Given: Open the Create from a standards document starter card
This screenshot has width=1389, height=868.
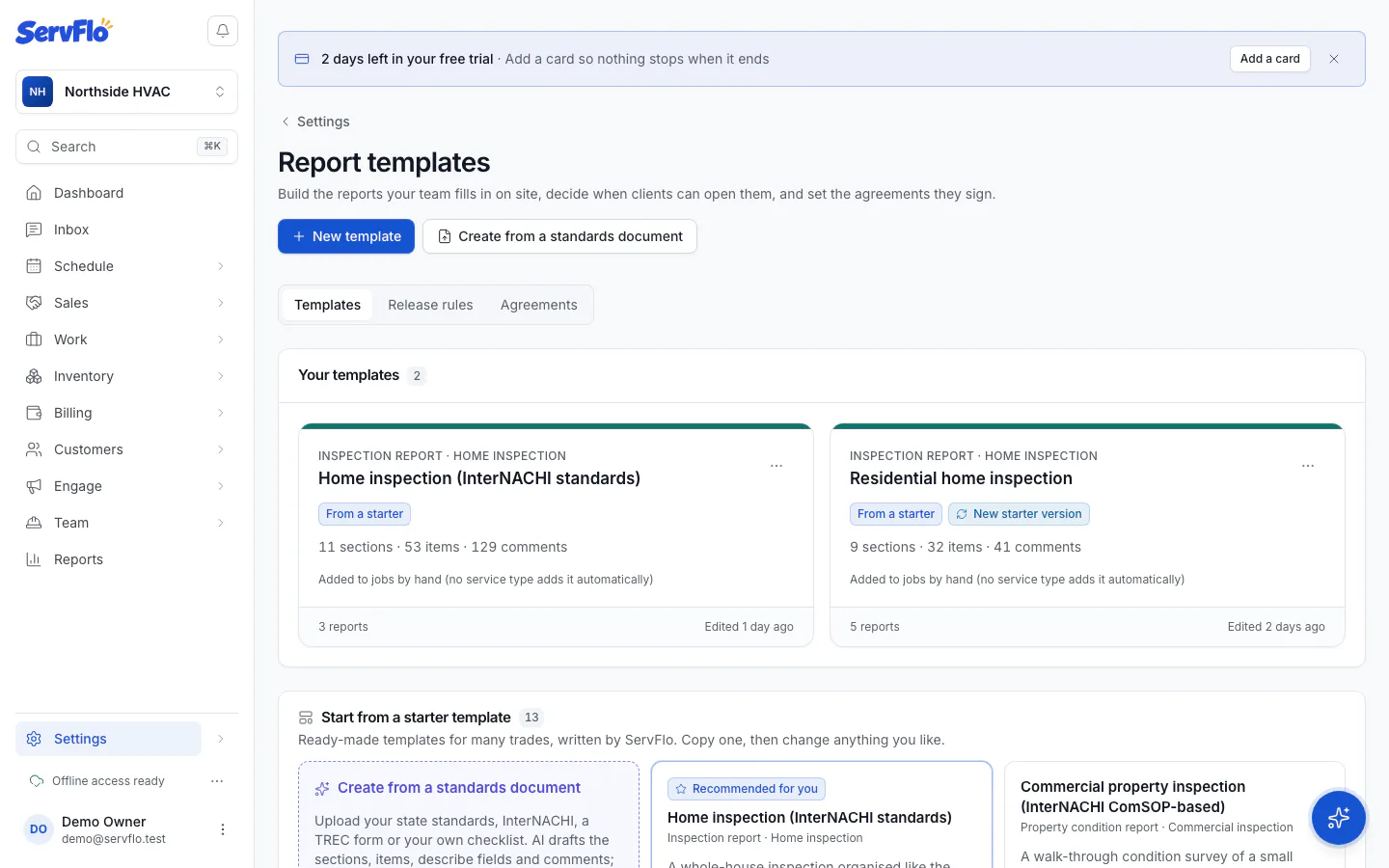Looking at the screenshot, I should [469, 815].
